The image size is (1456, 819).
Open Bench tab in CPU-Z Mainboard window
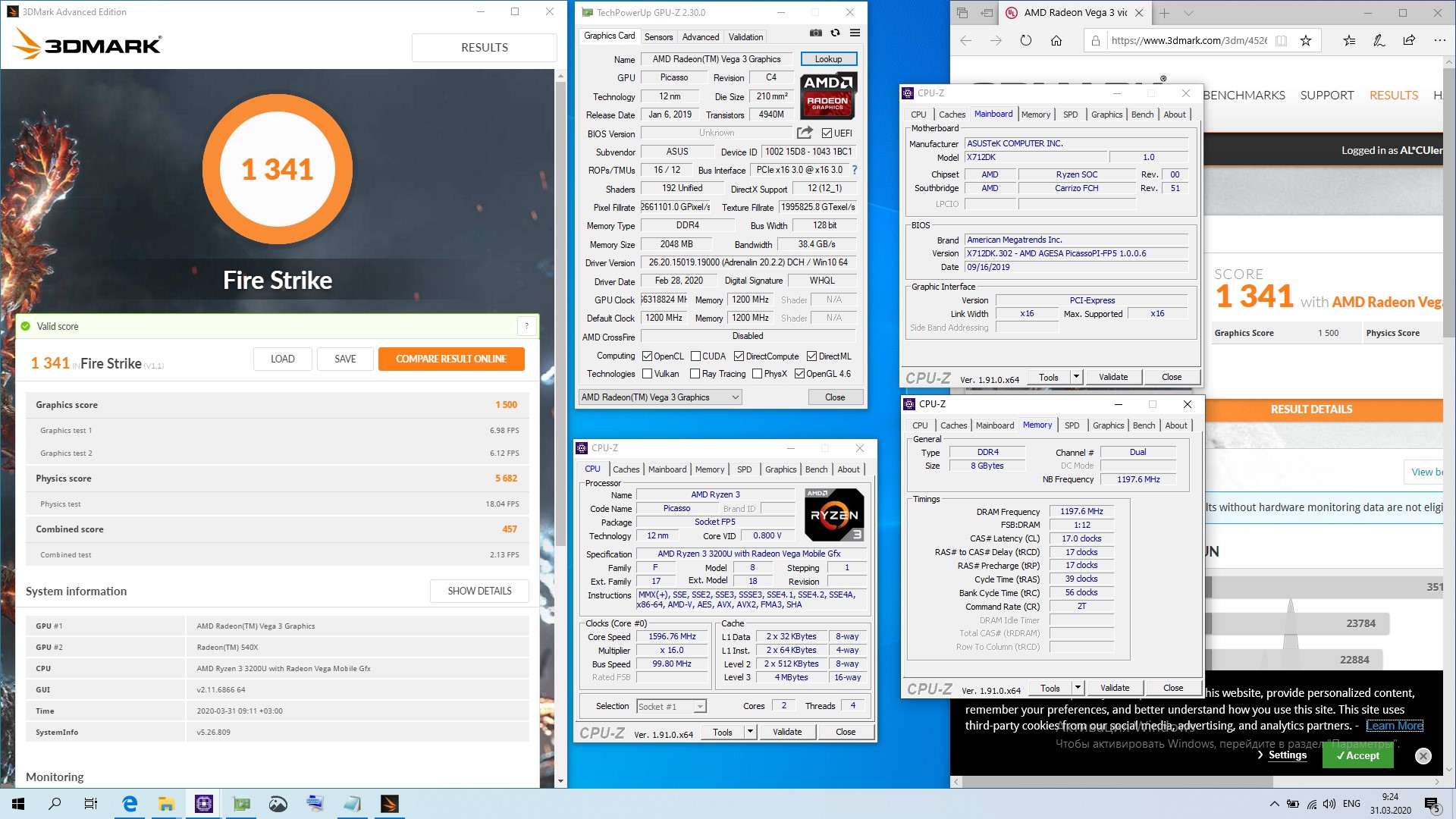1142,115
